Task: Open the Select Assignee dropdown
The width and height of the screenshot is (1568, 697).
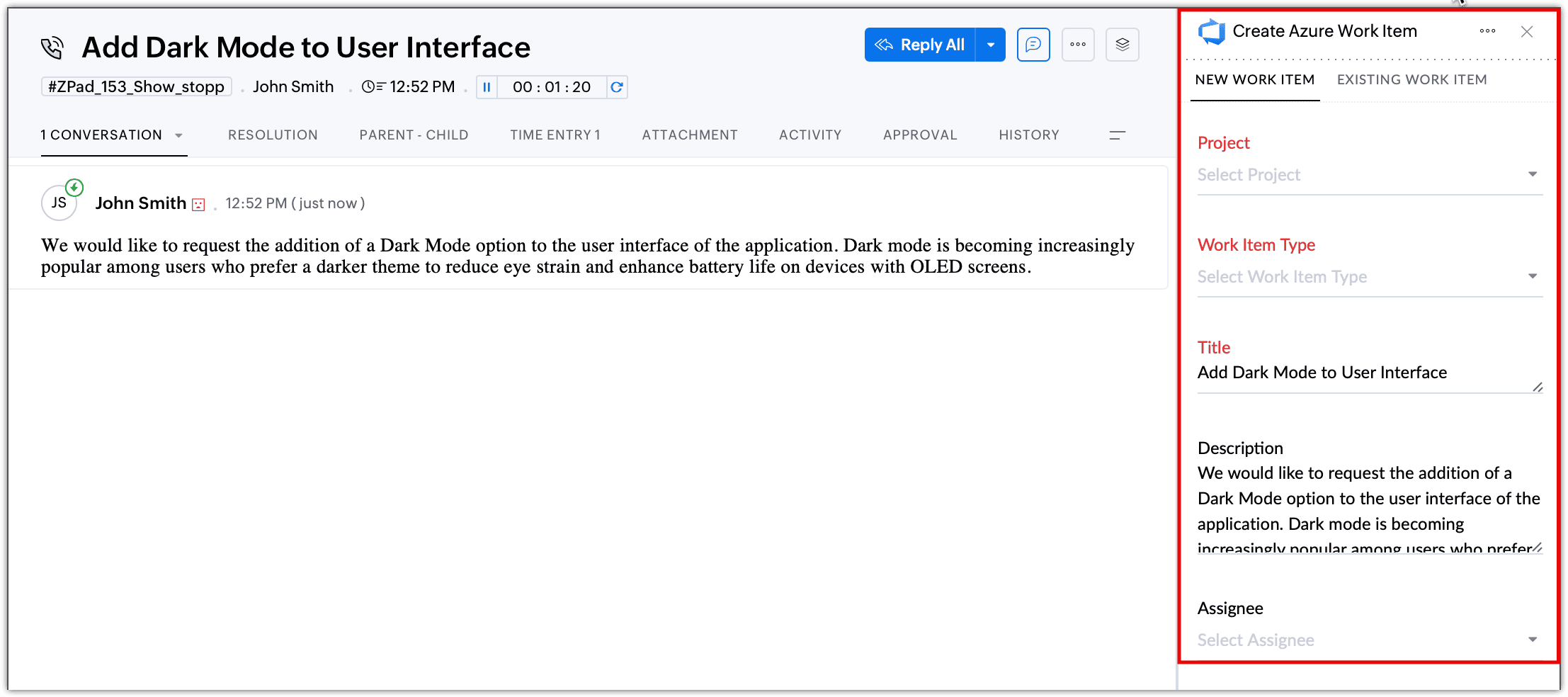Action: (x=1370, y=640)
